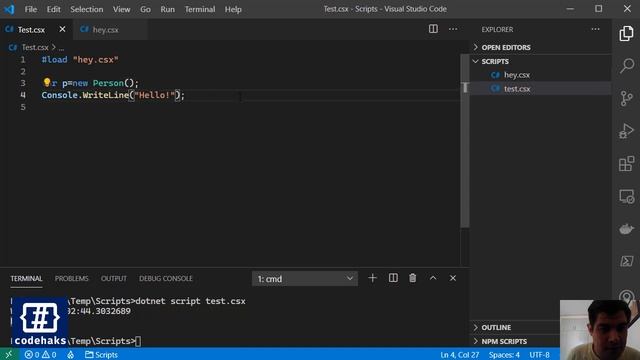Close the Test.csx editor tab
The image size is (640, 360).
pyautogui.click(x=62, y=29)
